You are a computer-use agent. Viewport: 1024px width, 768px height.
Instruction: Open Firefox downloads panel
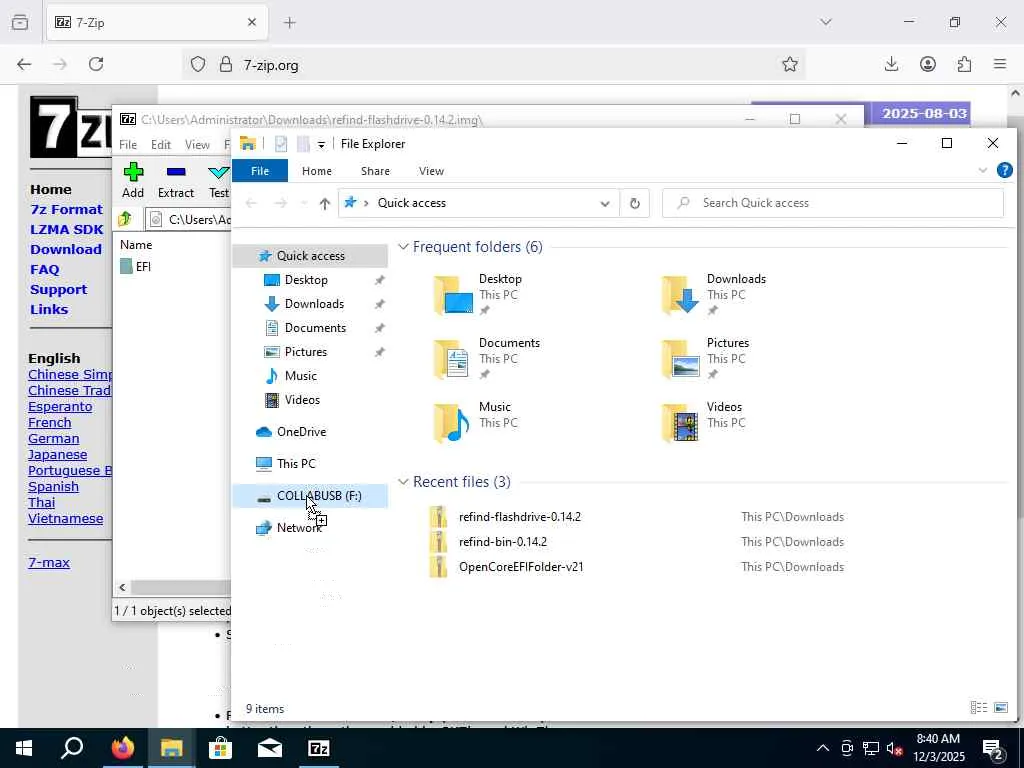[891, 64]
